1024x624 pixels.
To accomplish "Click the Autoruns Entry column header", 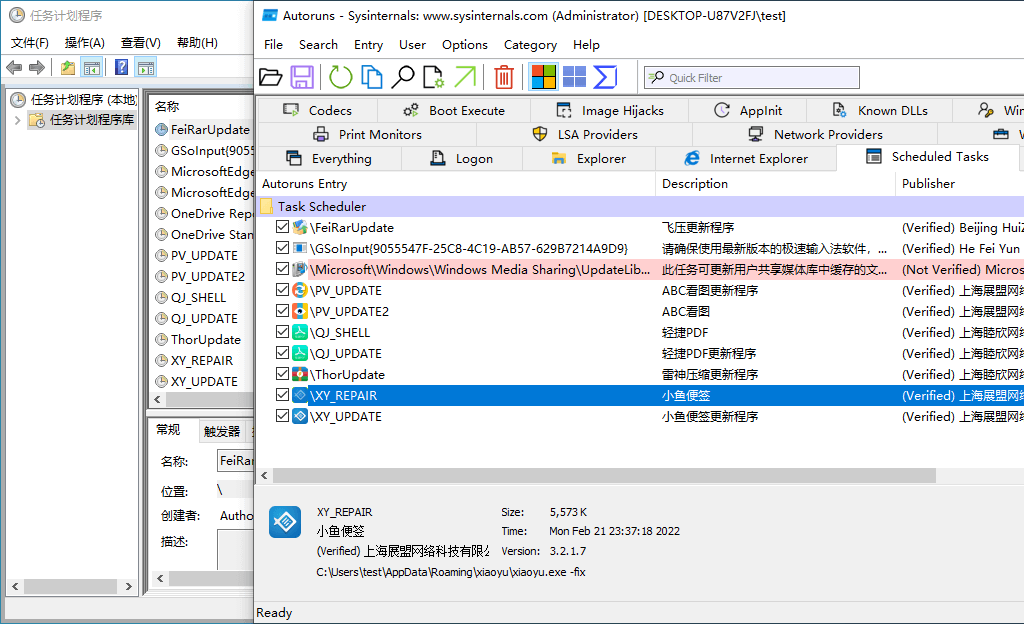I will [456, 183].
